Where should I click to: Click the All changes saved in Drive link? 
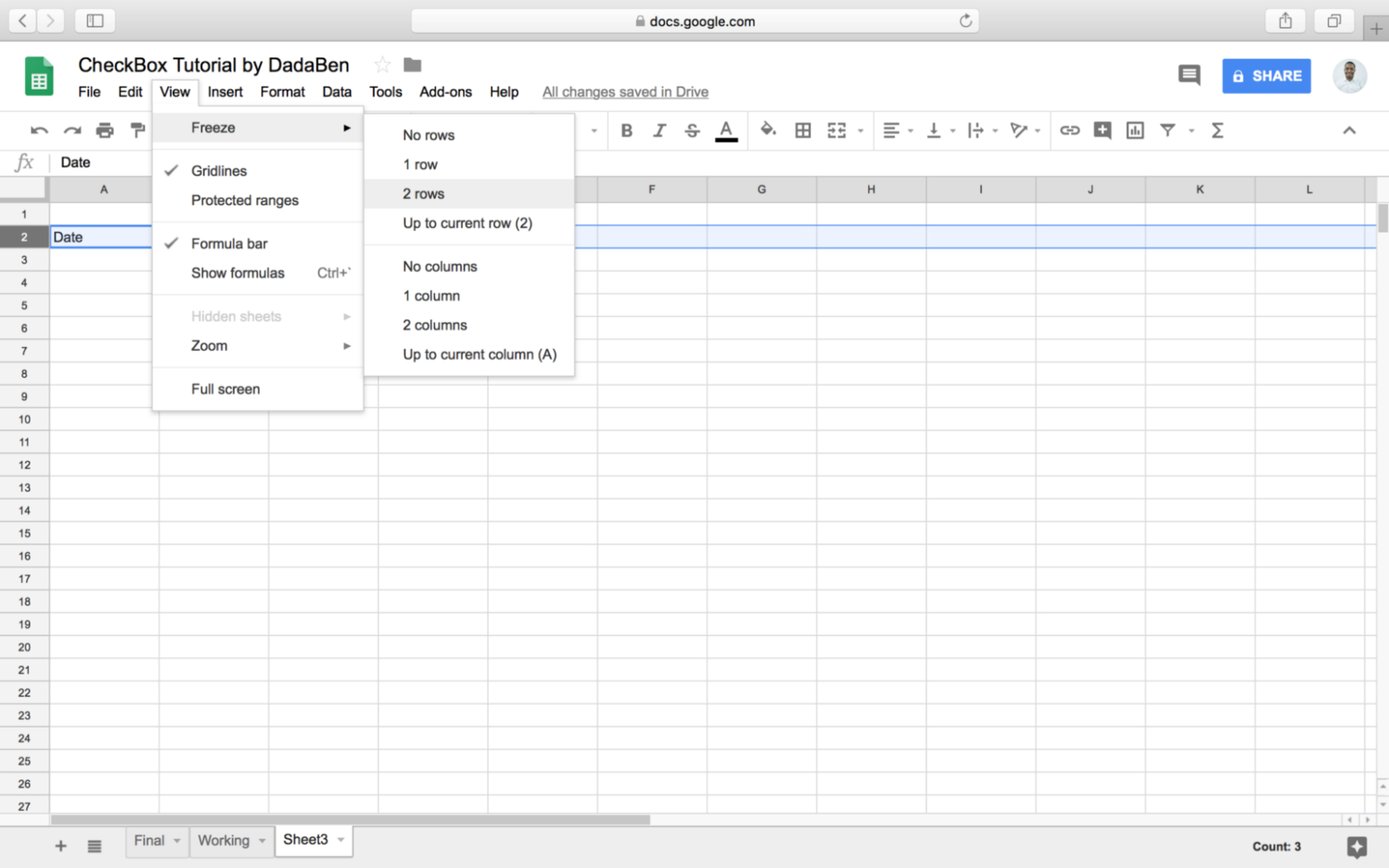tap(625, 91)
